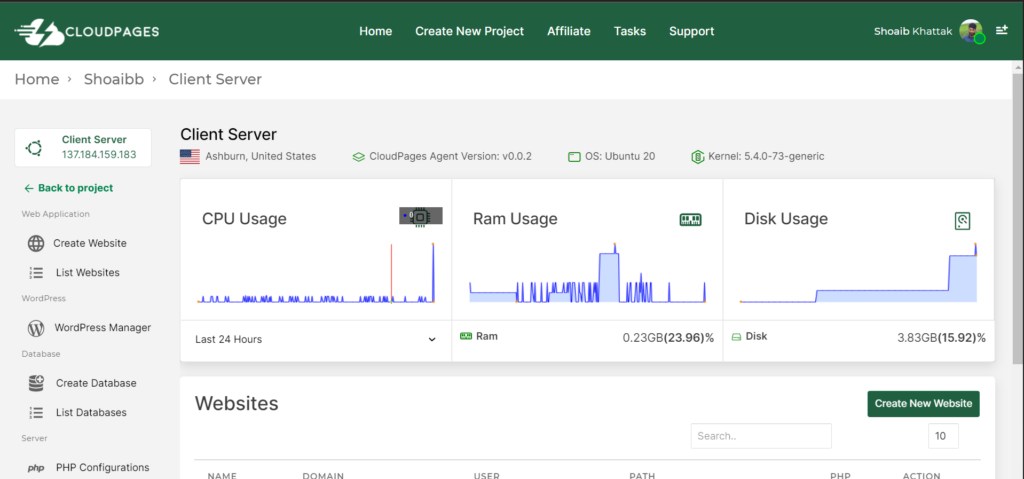Open Create New Project menu item
Viewport: 1024px width, 479px height.
point(470,31)
